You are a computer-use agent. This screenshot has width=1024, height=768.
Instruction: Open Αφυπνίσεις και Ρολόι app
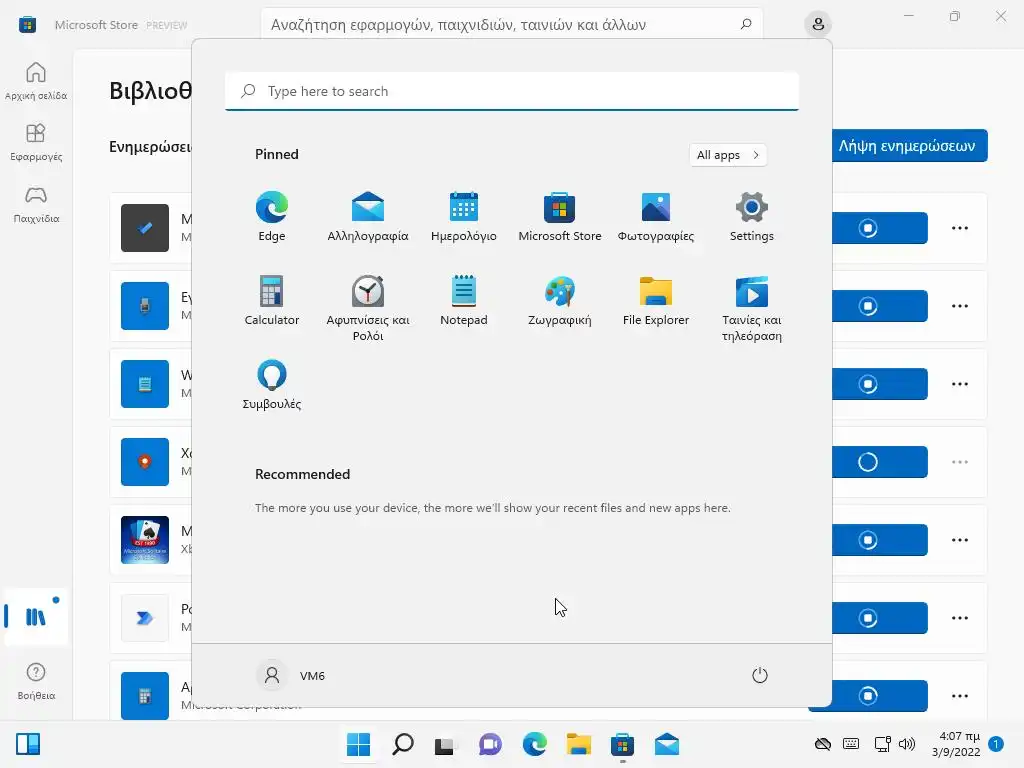(x=368, y=308)
